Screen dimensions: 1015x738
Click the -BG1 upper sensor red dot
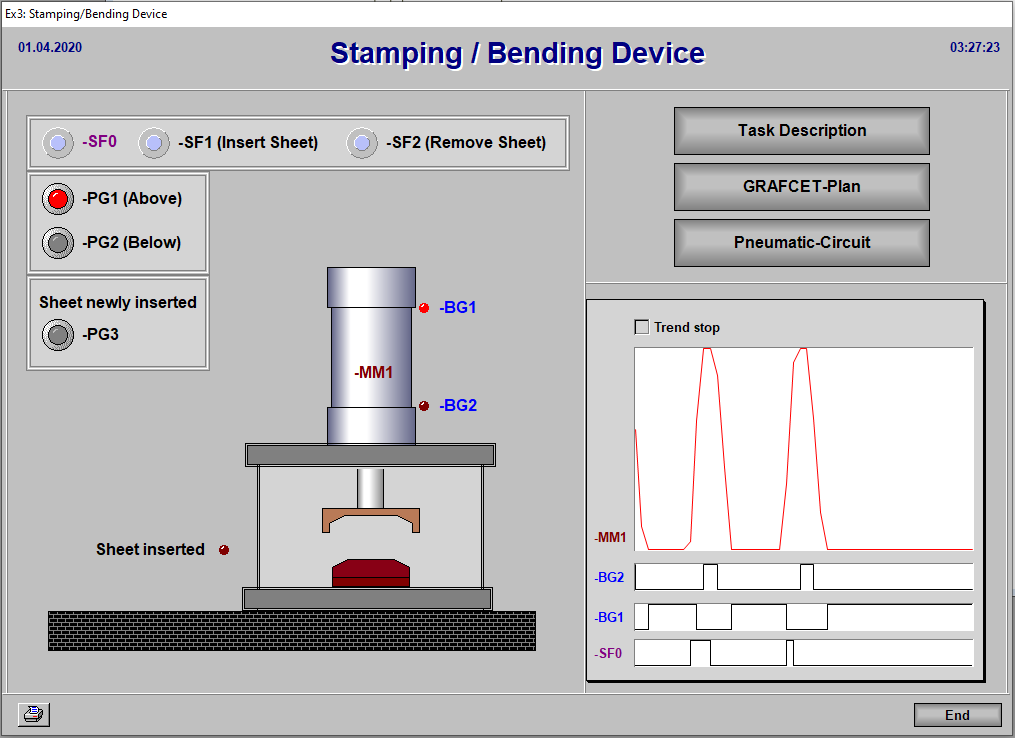[424, 308]
